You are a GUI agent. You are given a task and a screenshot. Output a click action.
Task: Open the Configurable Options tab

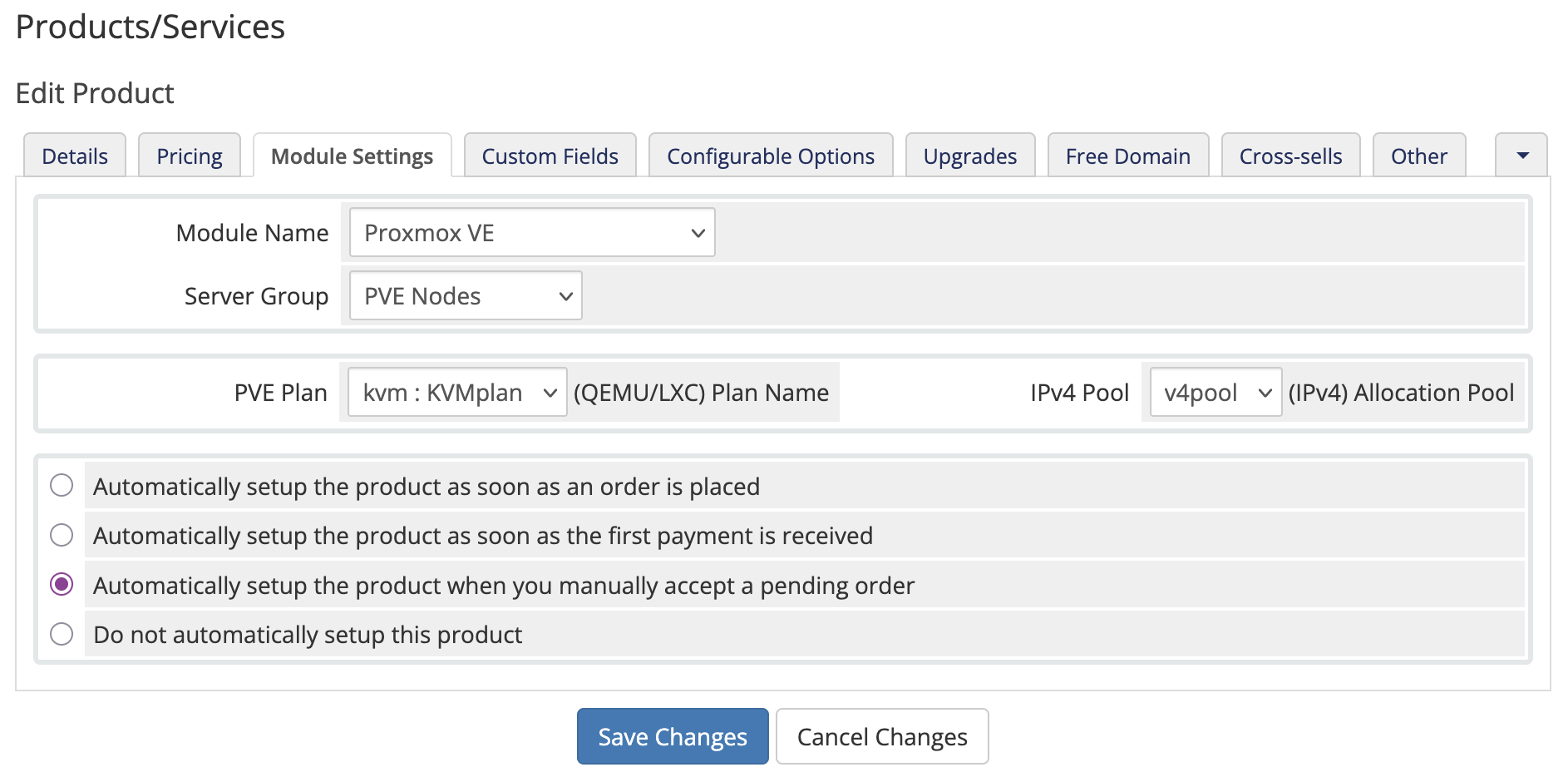(x=770, y=156)
